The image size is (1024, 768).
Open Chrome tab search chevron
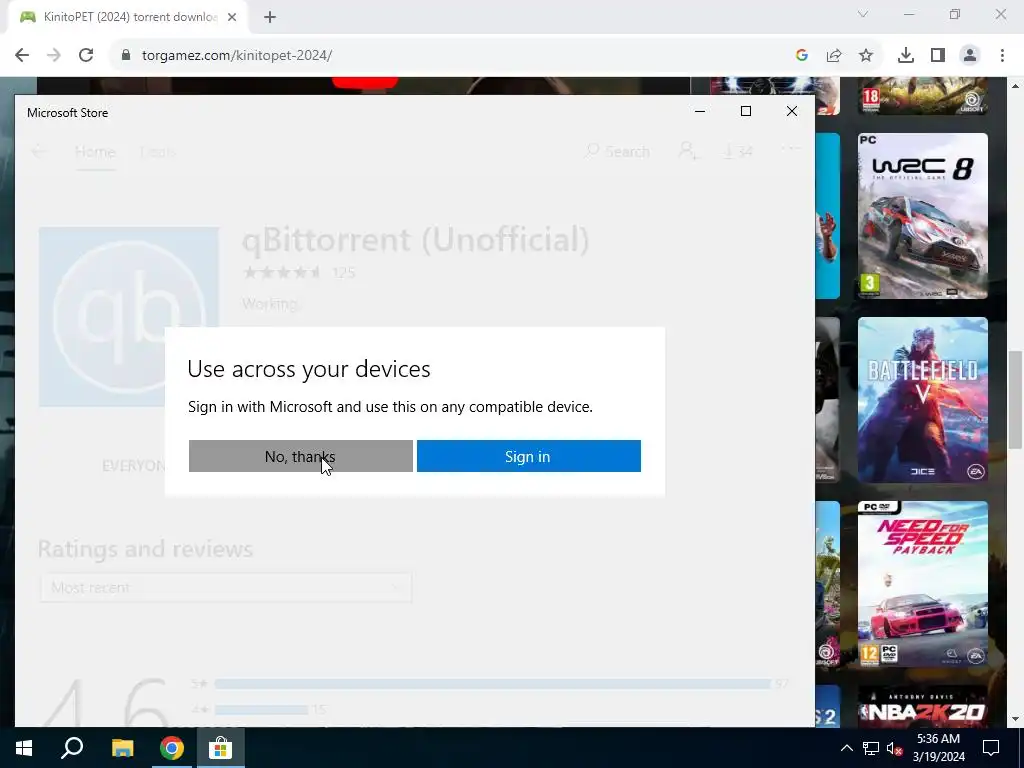863,14
